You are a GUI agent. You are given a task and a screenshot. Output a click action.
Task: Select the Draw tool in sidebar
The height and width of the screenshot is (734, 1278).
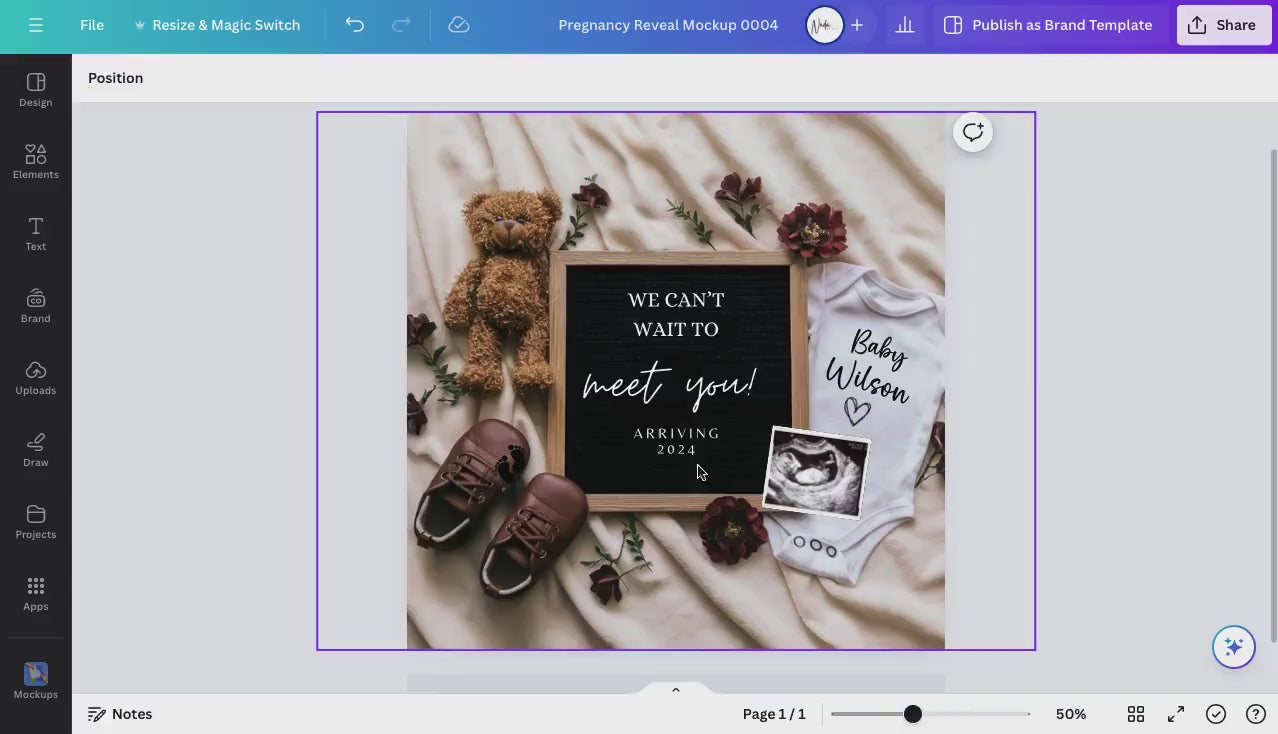[x=36, y=449]
